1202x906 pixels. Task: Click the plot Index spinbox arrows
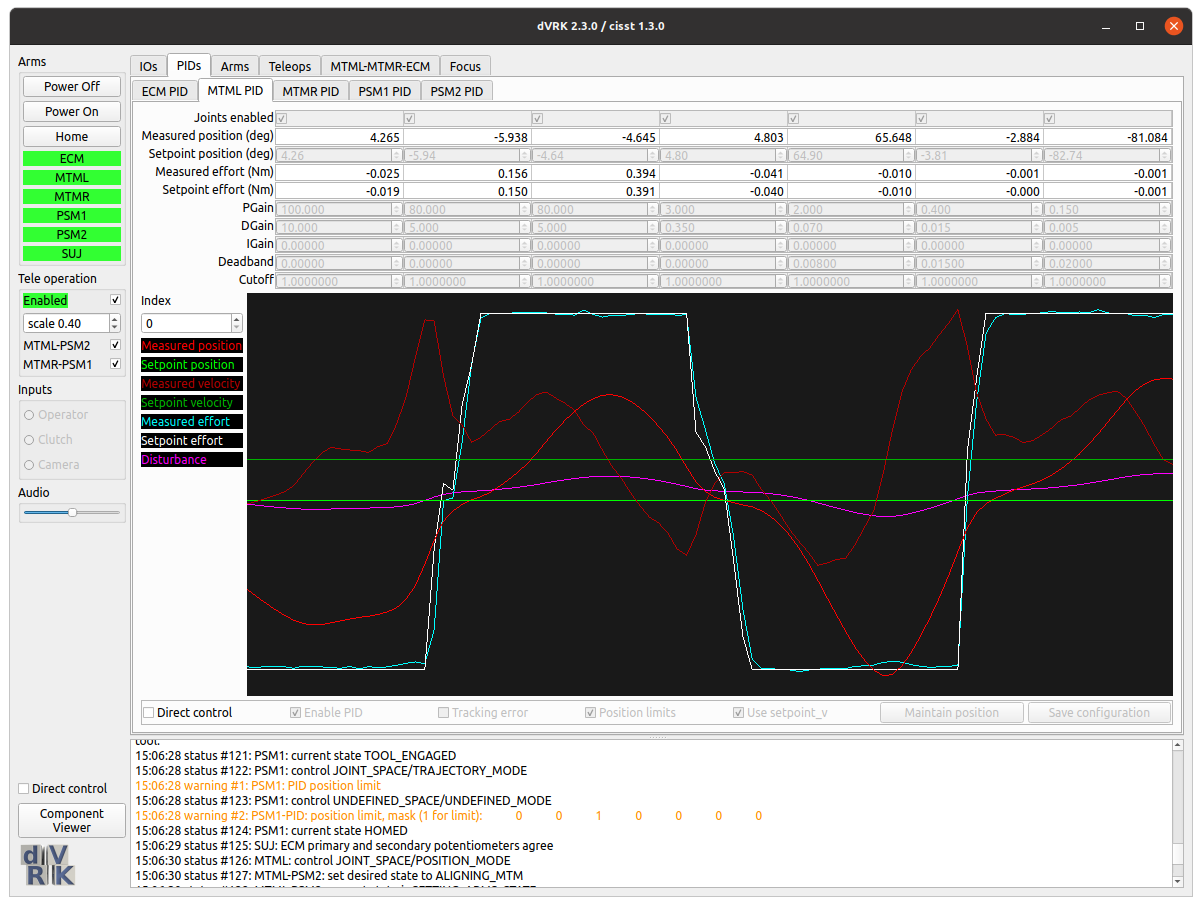pos(236,323)
